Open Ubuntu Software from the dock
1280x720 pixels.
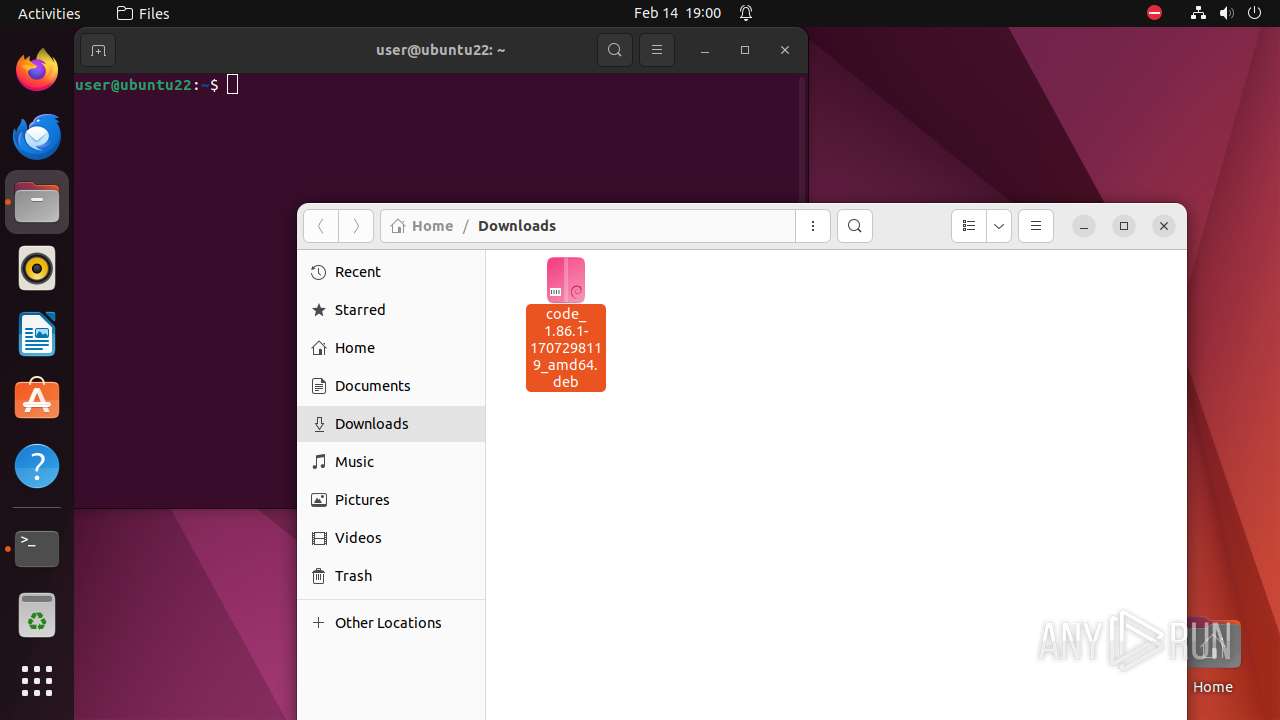37,400
